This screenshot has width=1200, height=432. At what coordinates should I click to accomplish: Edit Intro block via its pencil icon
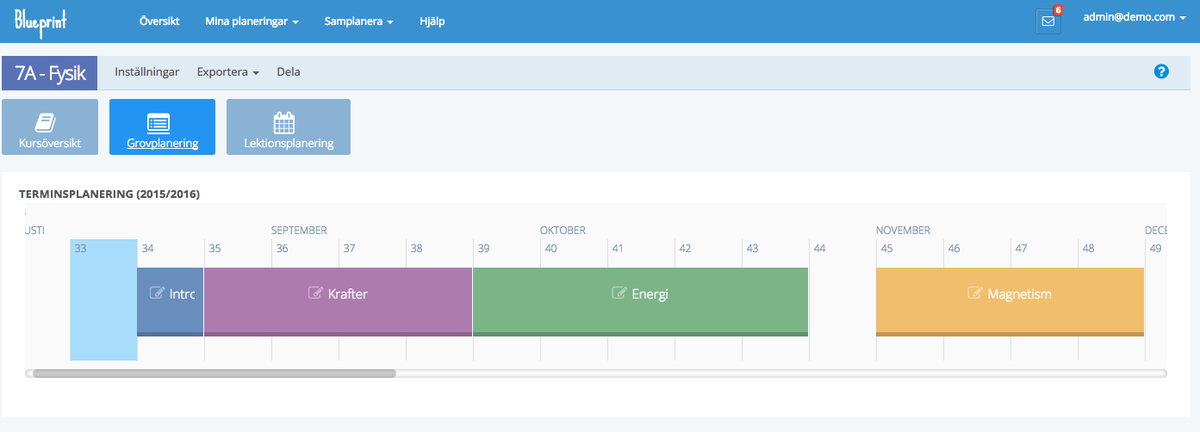pyautogui.click(x=157, y=294)
